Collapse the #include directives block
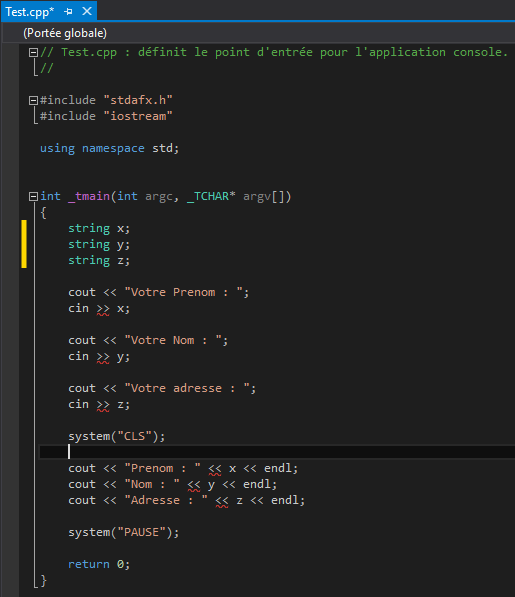The height and width of the screenshot is (597, 515). click(33, 101)
